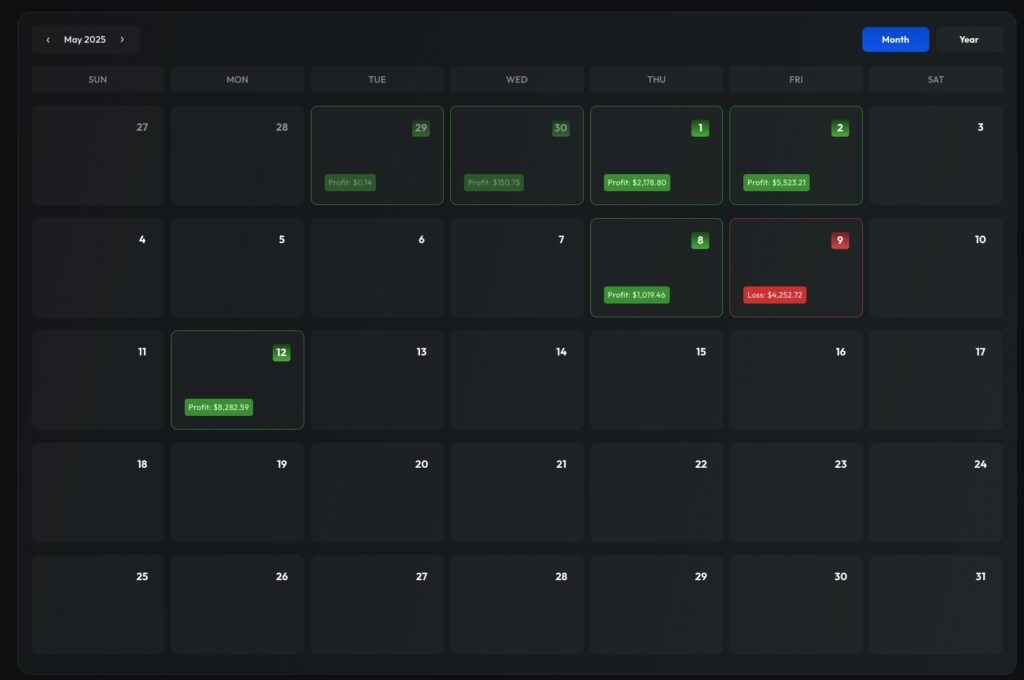Click the profit badge on April 29
This screenshot has height=680, width=1024.
[x=349, y=182]
